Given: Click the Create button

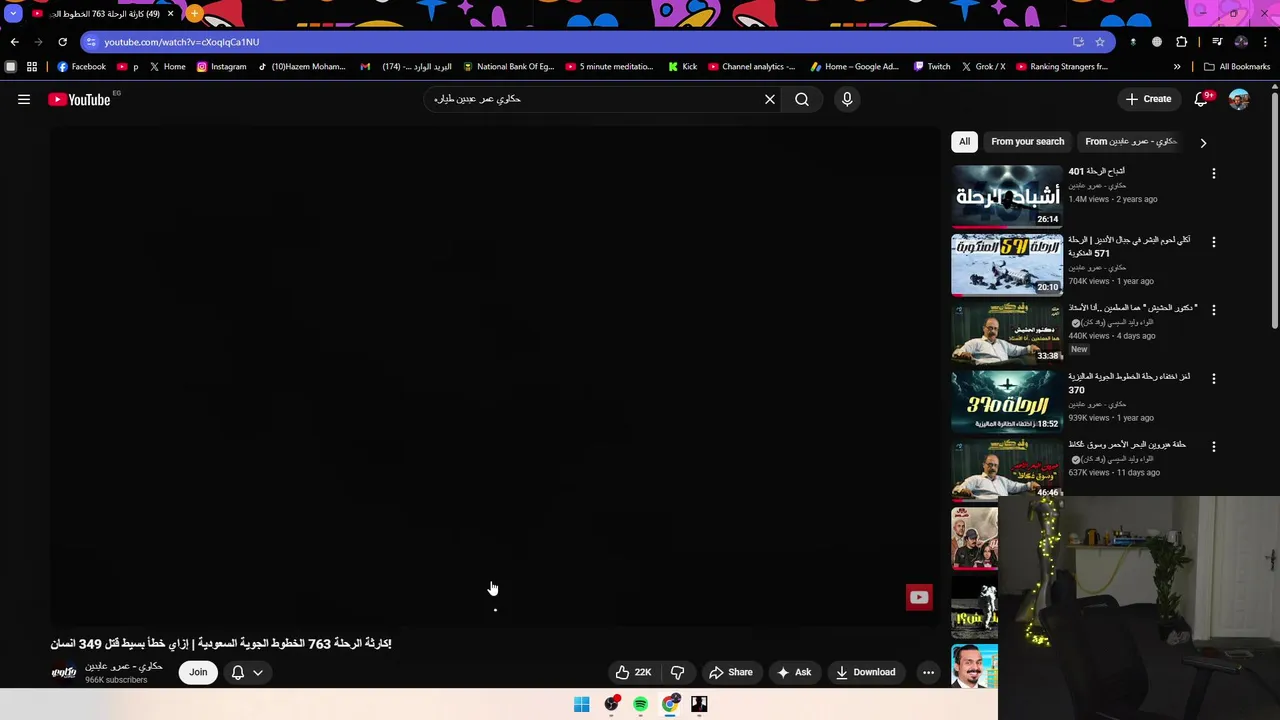Looking at the screenshot, I should (1148, 99).
